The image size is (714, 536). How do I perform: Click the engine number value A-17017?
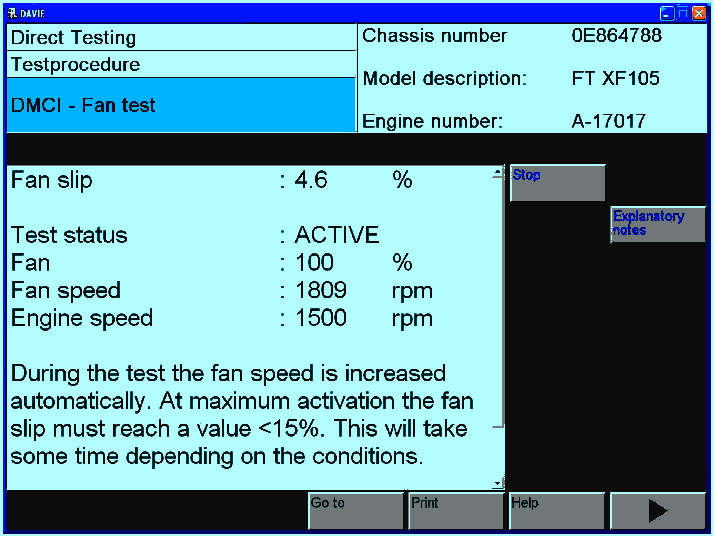pyautogui.click(x=609, y=121)
